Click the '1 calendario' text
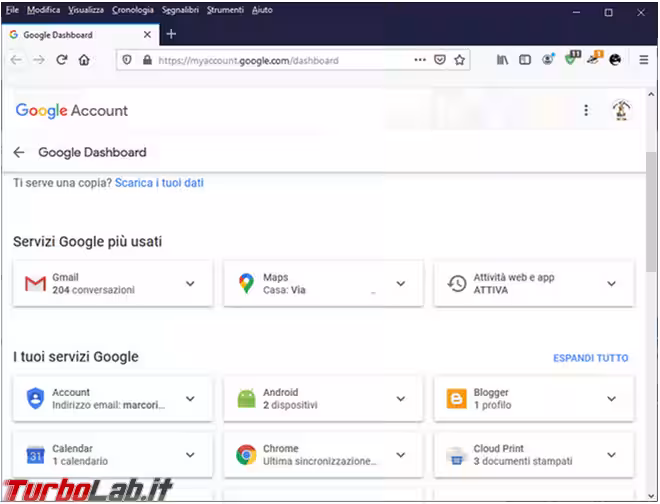 (x=80, y=461)
